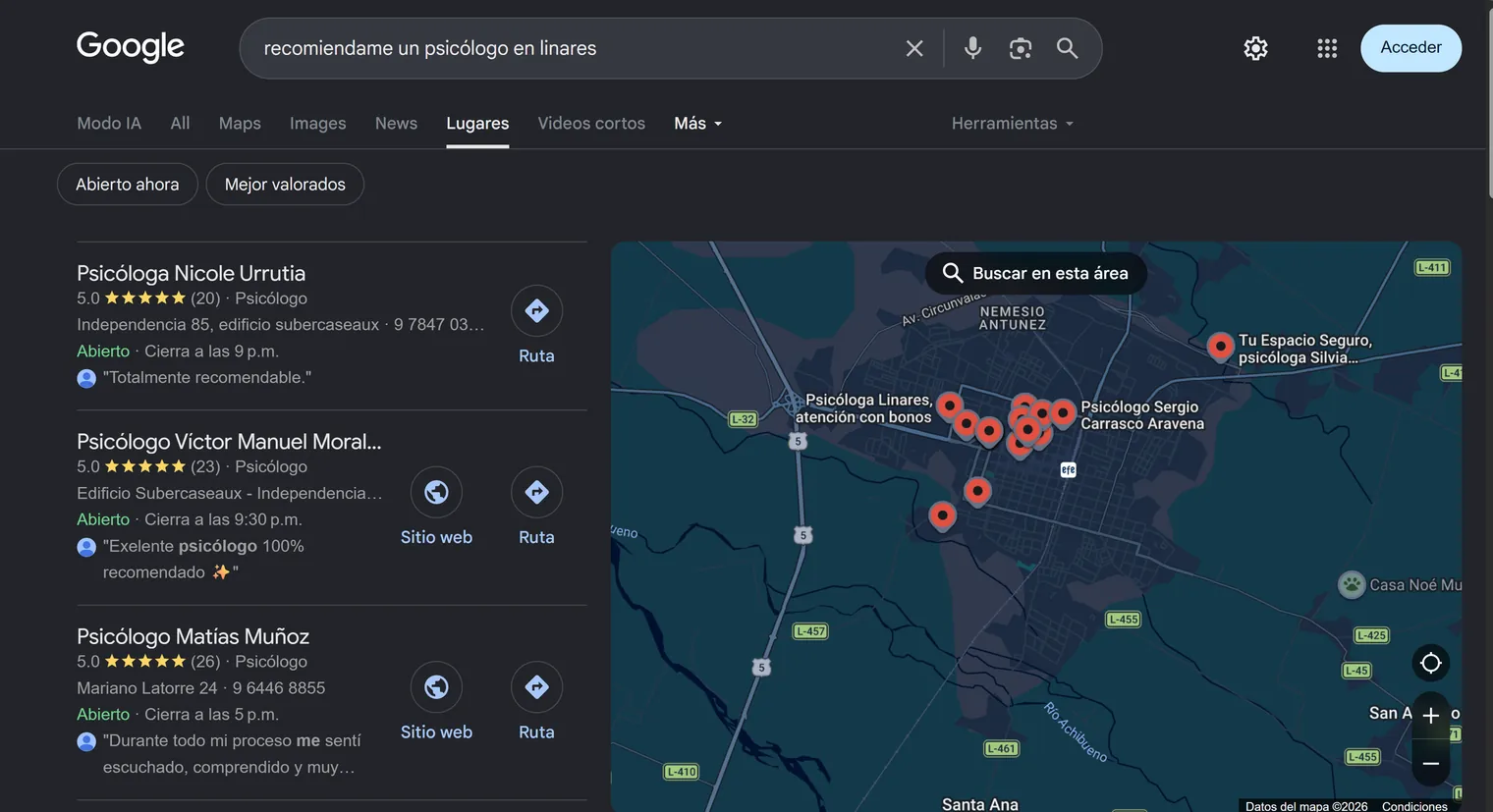Open quick settings gear icon

(1255, 48)
